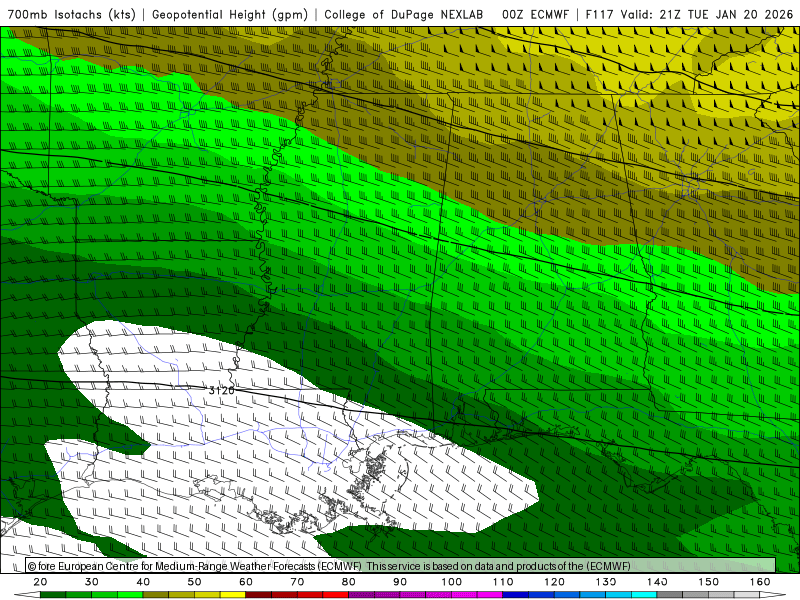Select the '120' colorbar scale label
The width and height of the screenshot is (800, 600).
(554, 582)
